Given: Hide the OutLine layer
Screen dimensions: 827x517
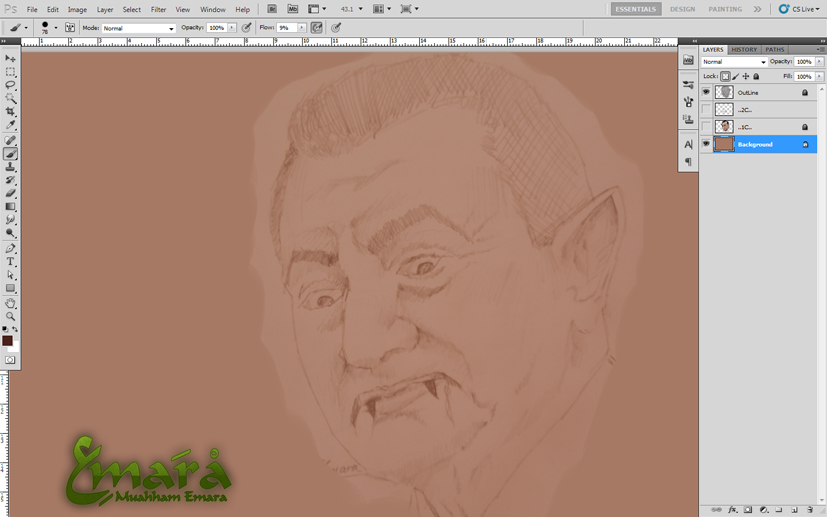Looking at the screenshot, I should tap(706, 92).
